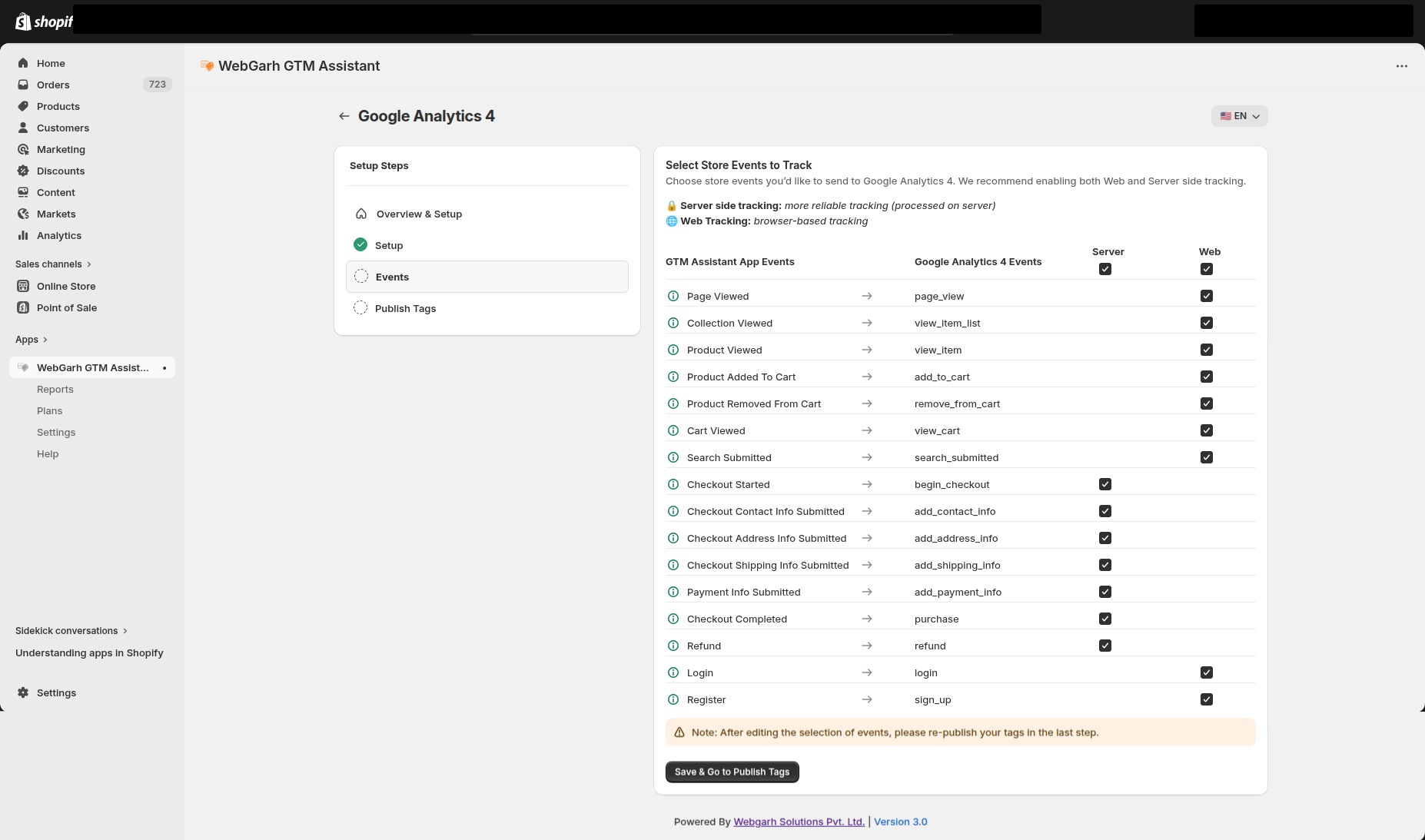Click the back arrow beside Google Analytics 4
The width and height of the screenshot is (1425, 840).
344,116
